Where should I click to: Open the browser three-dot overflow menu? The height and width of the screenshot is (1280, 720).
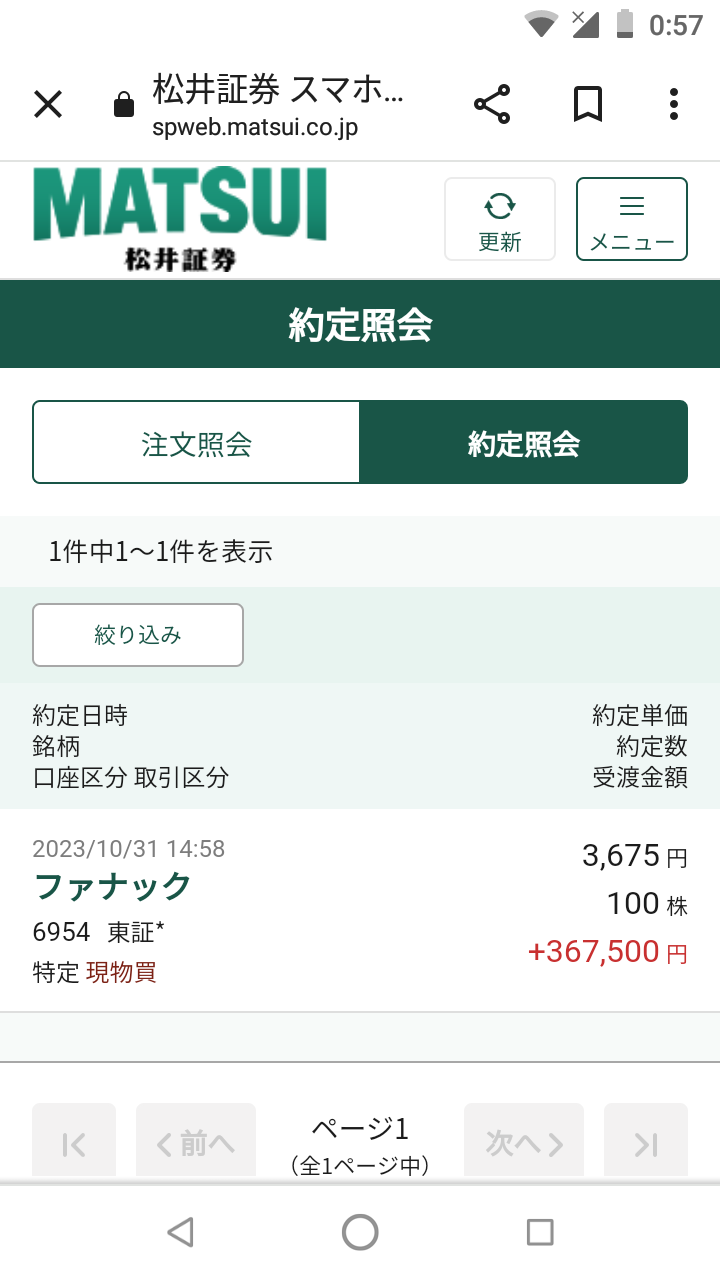click(x=673, y=104)
